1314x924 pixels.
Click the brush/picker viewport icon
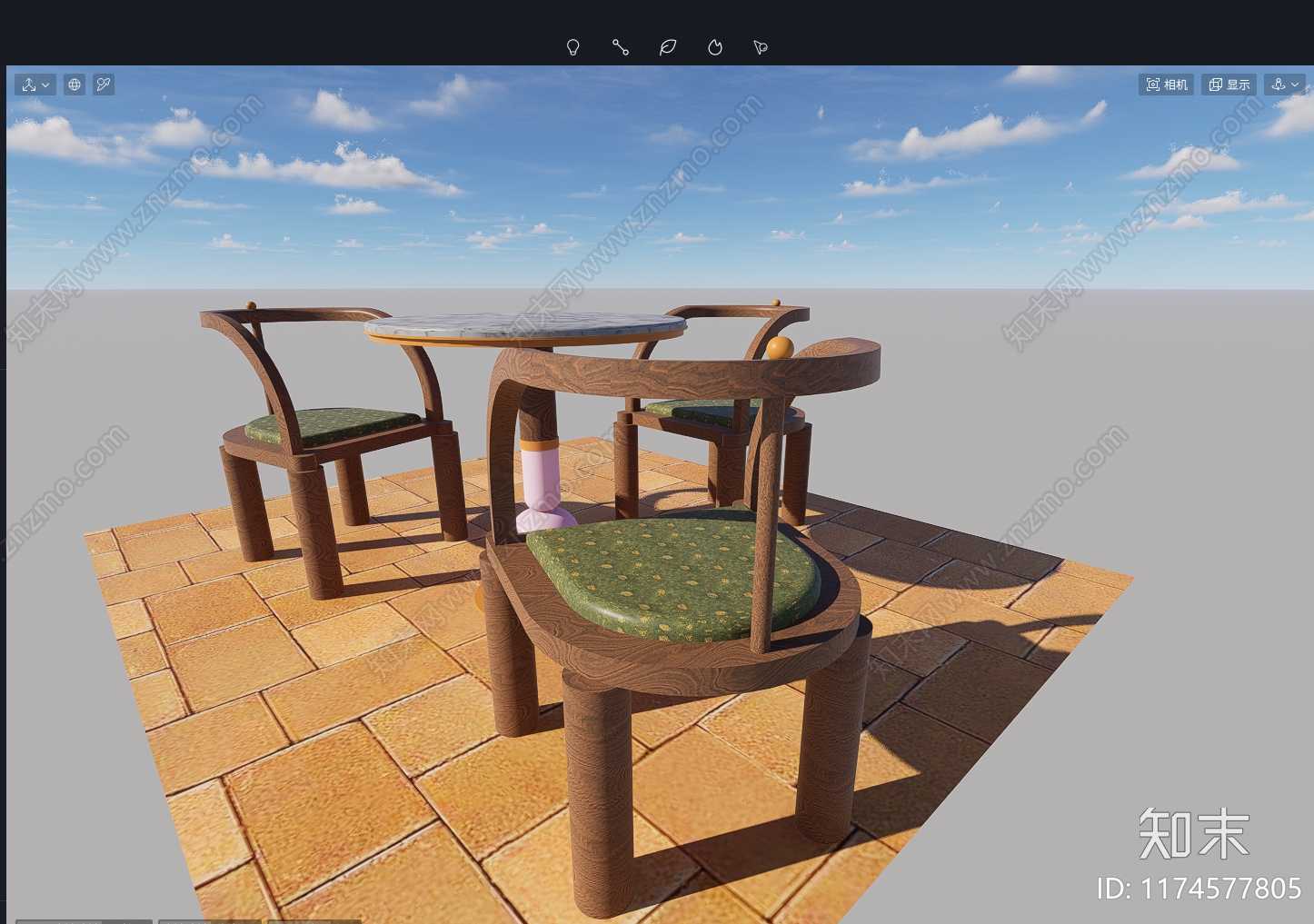click(104, 84)
